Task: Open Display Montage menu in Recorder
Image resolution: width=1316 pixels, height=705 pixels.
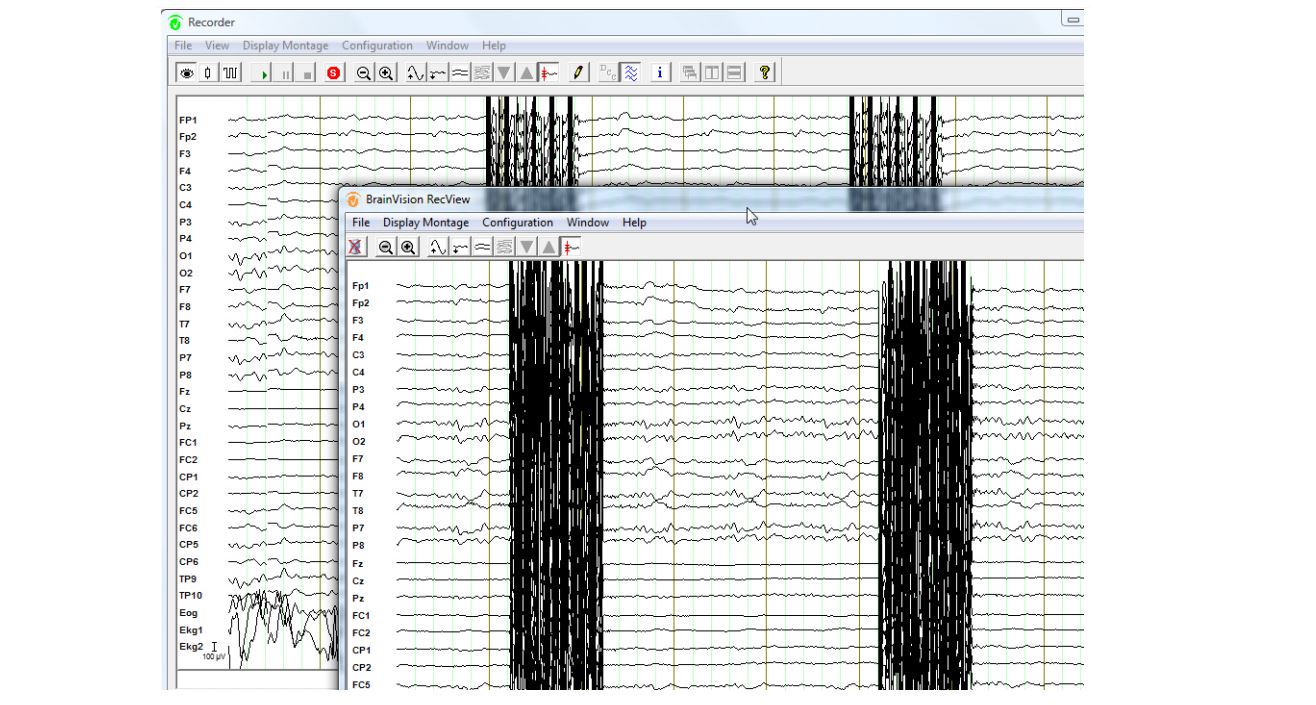Action: [285, 46]
